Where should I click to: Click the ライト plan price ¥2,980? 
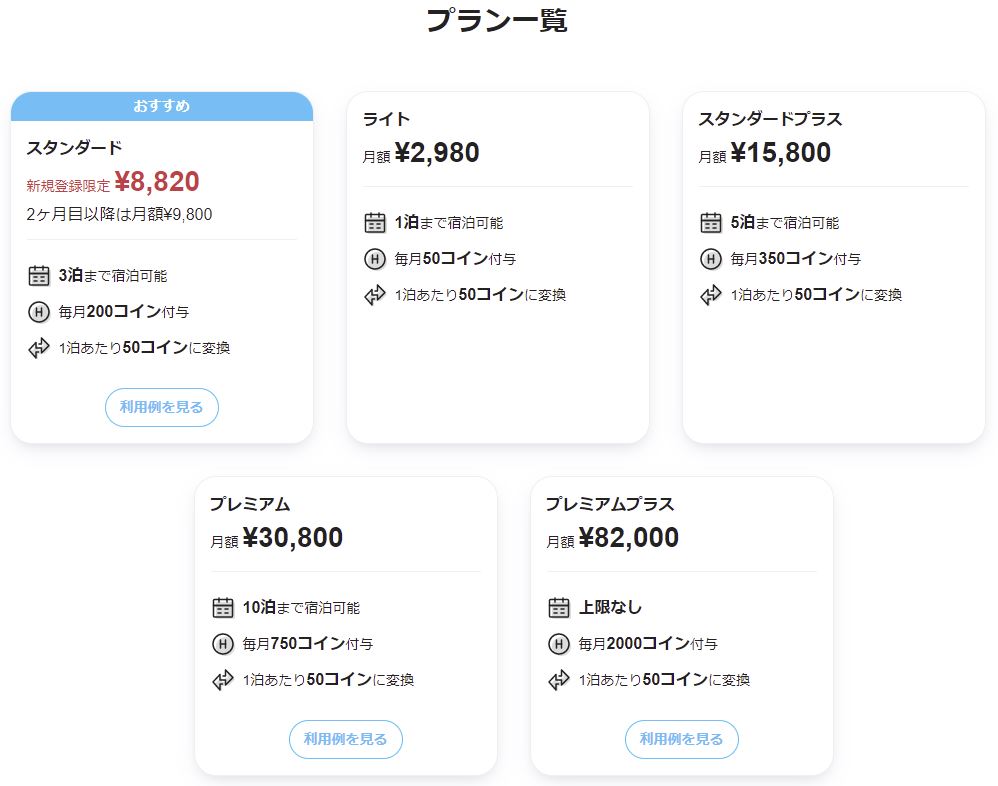click(437, 153)
